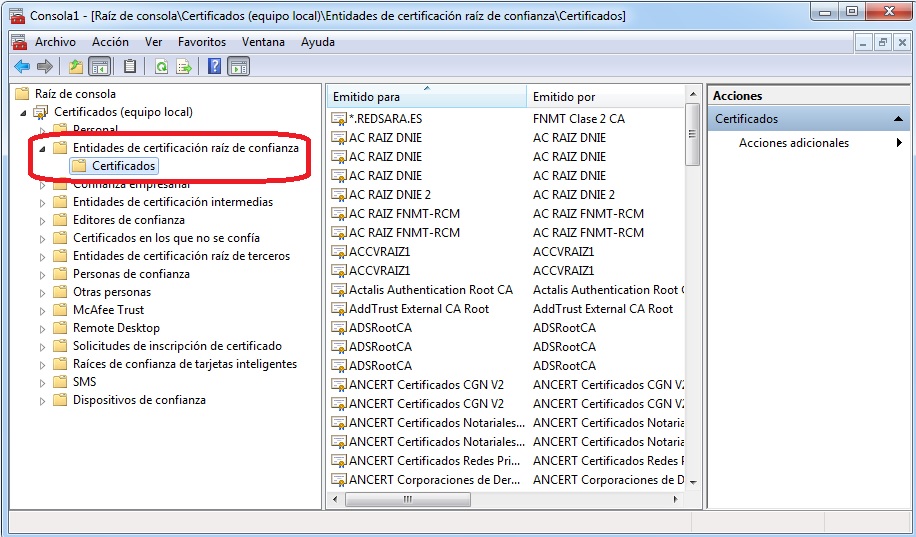Sort by the Emitido por column header

pyautogui.click(x=600, y=97)
